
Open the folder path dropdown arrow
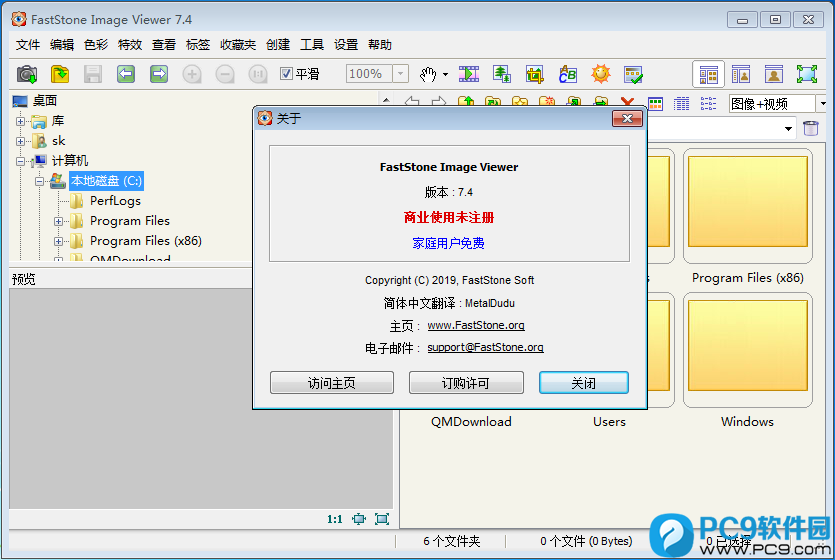click(788, 128)
